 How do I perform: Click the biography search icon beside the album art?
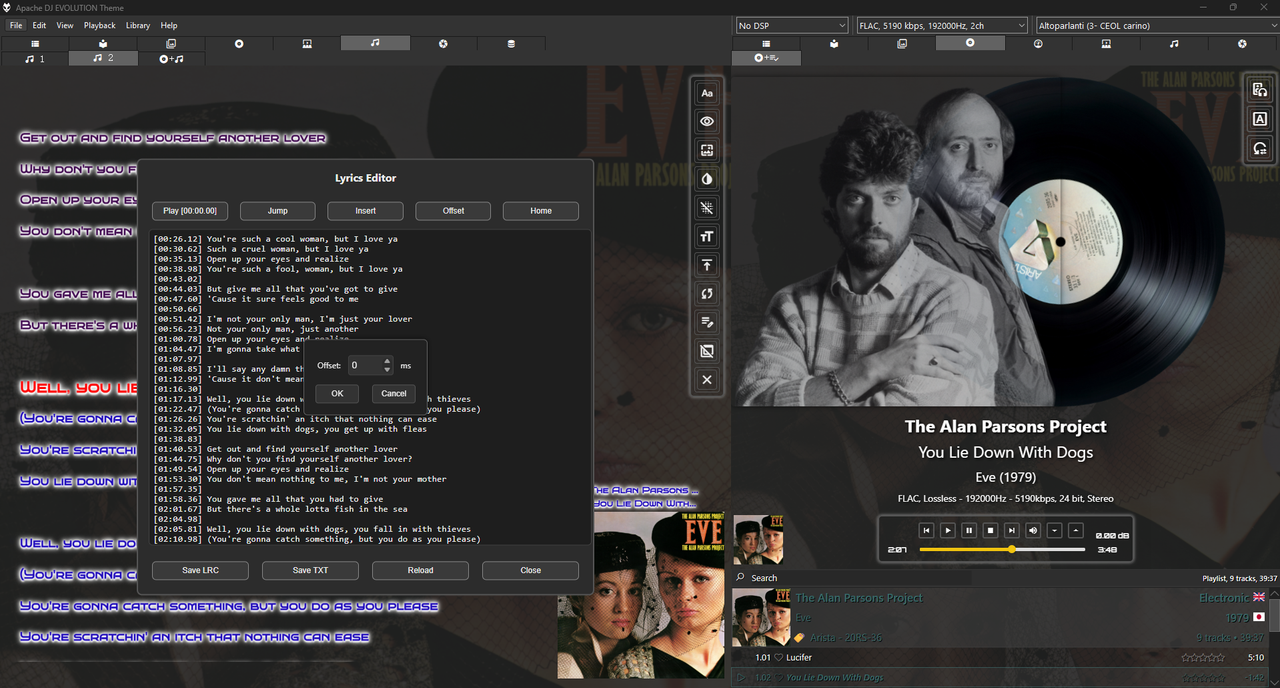(1260, 90)
